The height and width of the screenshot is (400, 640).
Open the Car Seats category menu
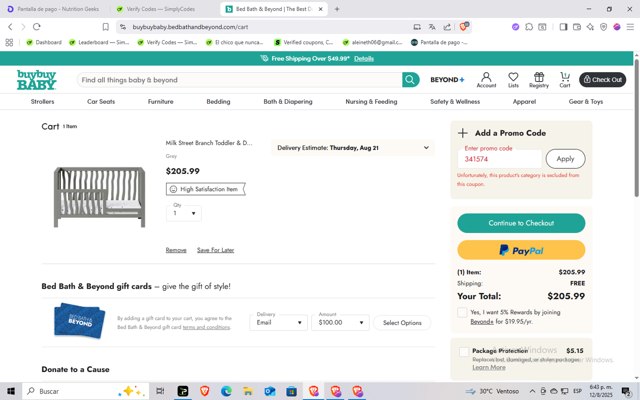tap(101, 102)
